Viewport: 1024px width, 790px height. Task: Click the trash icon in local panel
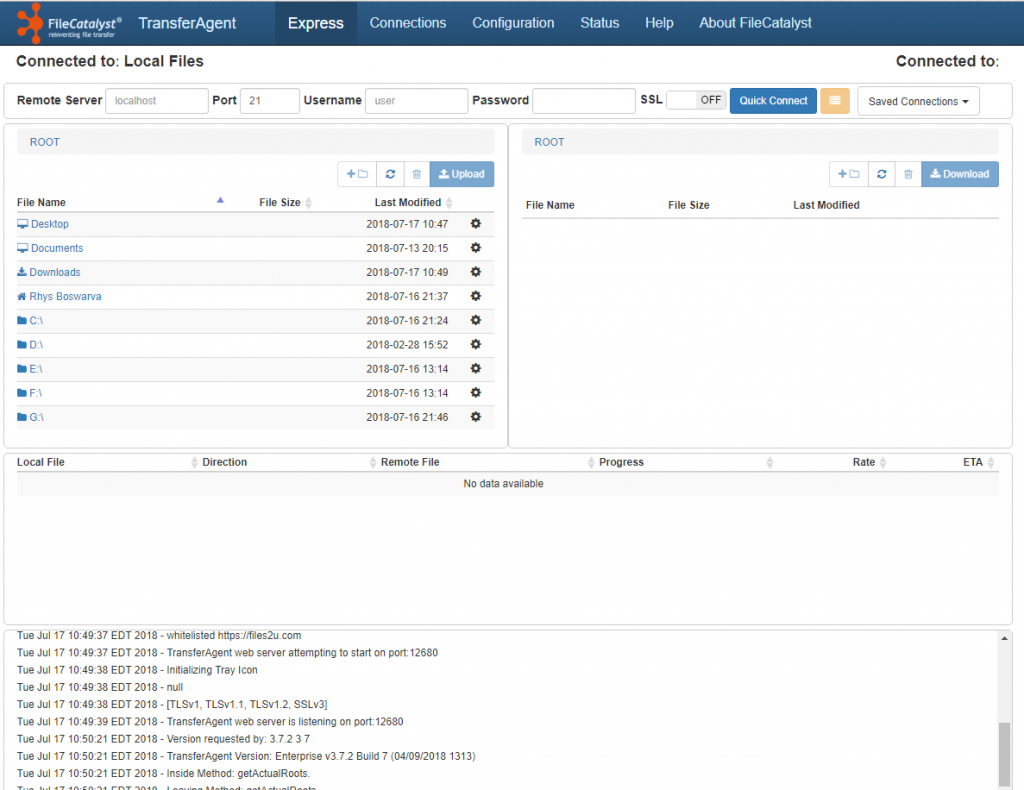pos(417,174)
